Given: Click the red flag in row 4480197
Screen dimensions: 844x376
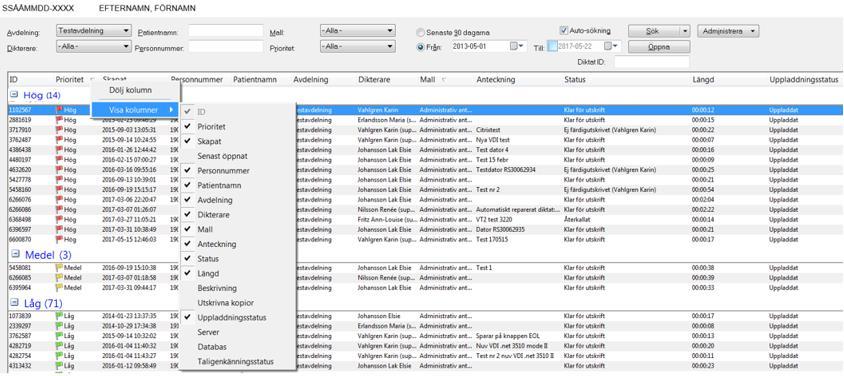Looking at the screenshot, I should [59, 159].
